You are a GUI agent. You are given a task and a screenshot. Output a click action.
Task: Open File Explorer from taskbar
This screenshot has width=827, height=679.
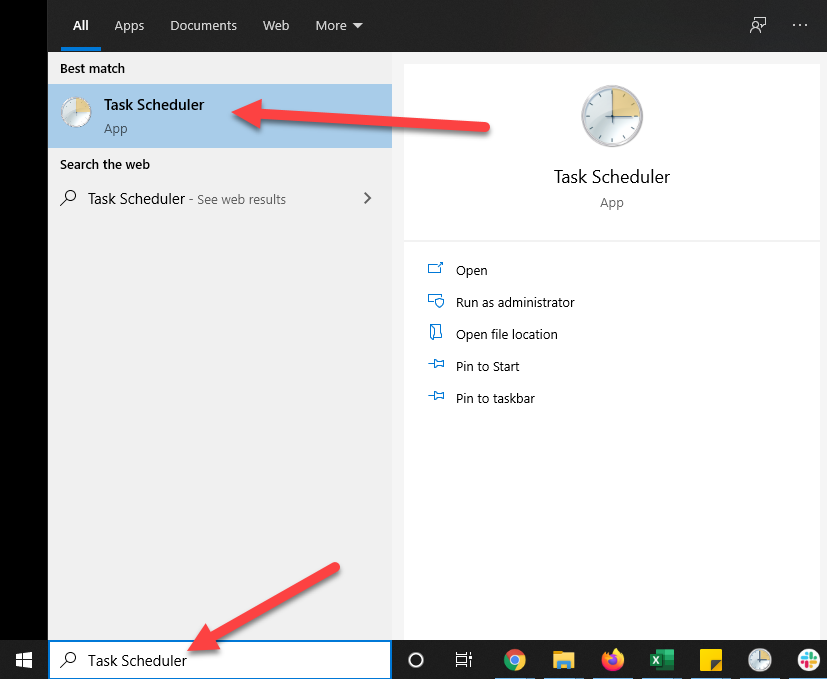[563, 659]
